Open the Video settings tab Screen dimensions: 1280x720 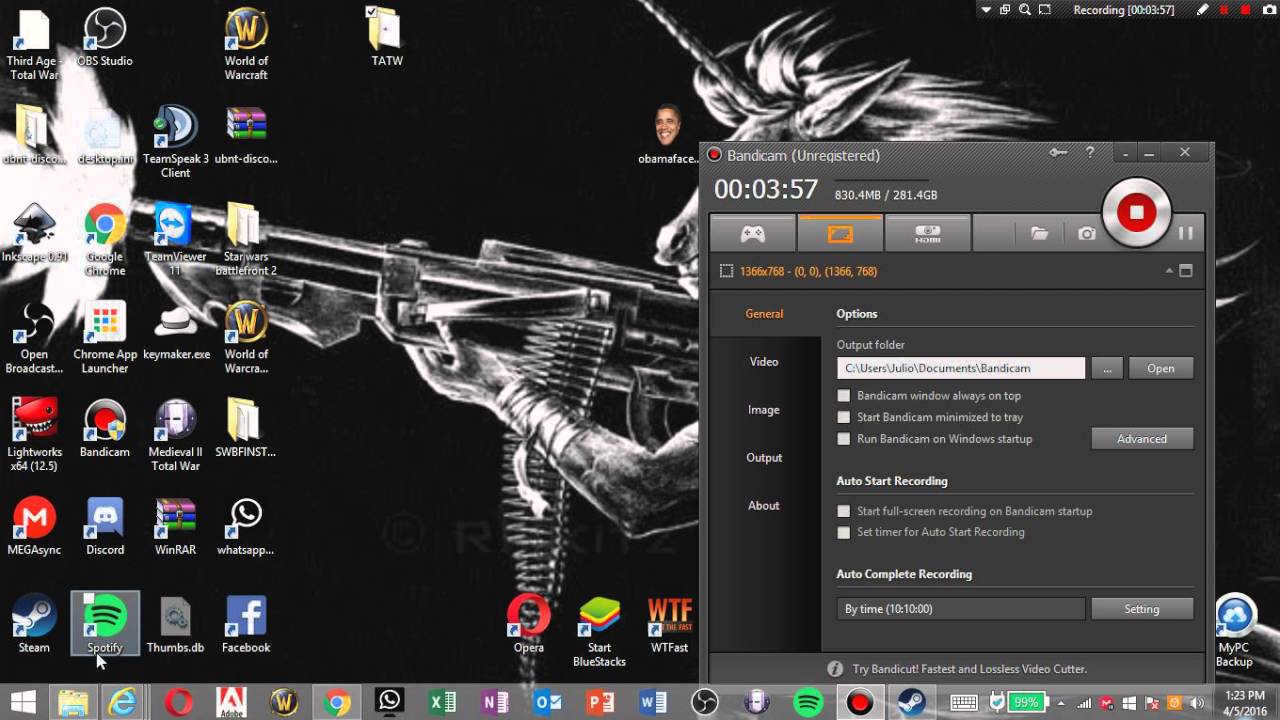[764, 362]
